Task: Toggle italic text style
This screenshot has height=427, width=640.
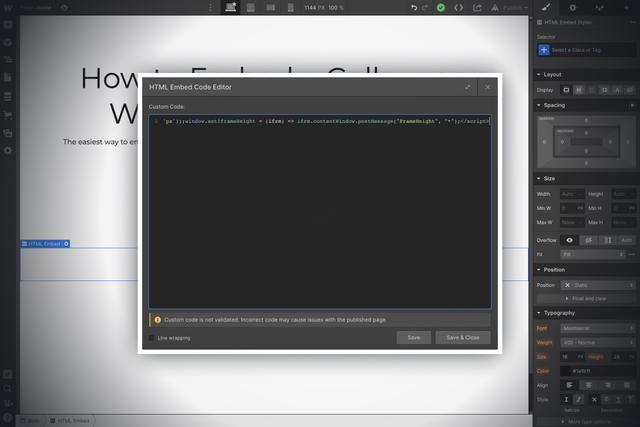Action: (579, 400)
